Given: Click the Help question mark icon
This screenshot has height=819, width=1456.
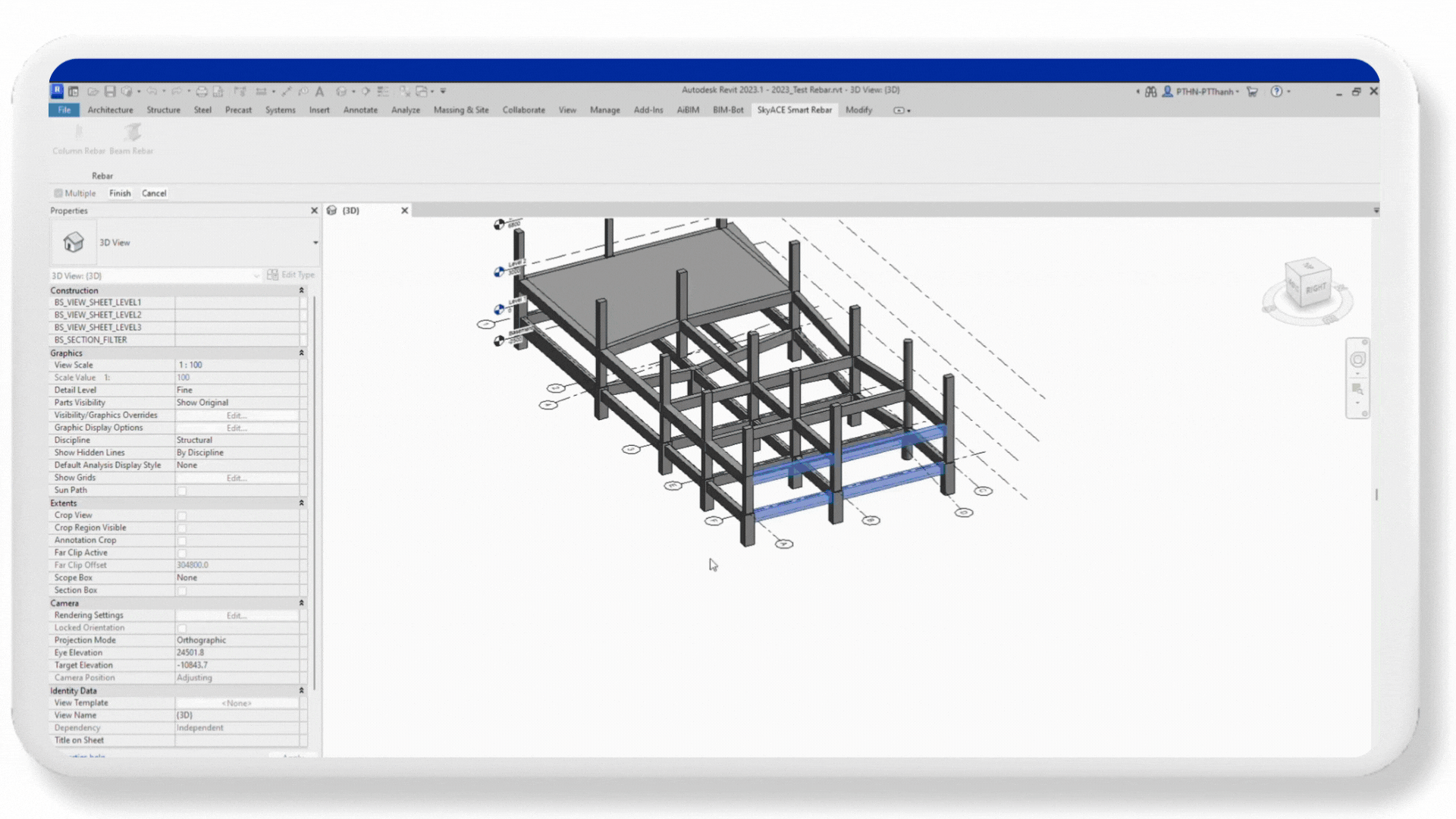Looking at the screenshot, I should [1276, 91].
